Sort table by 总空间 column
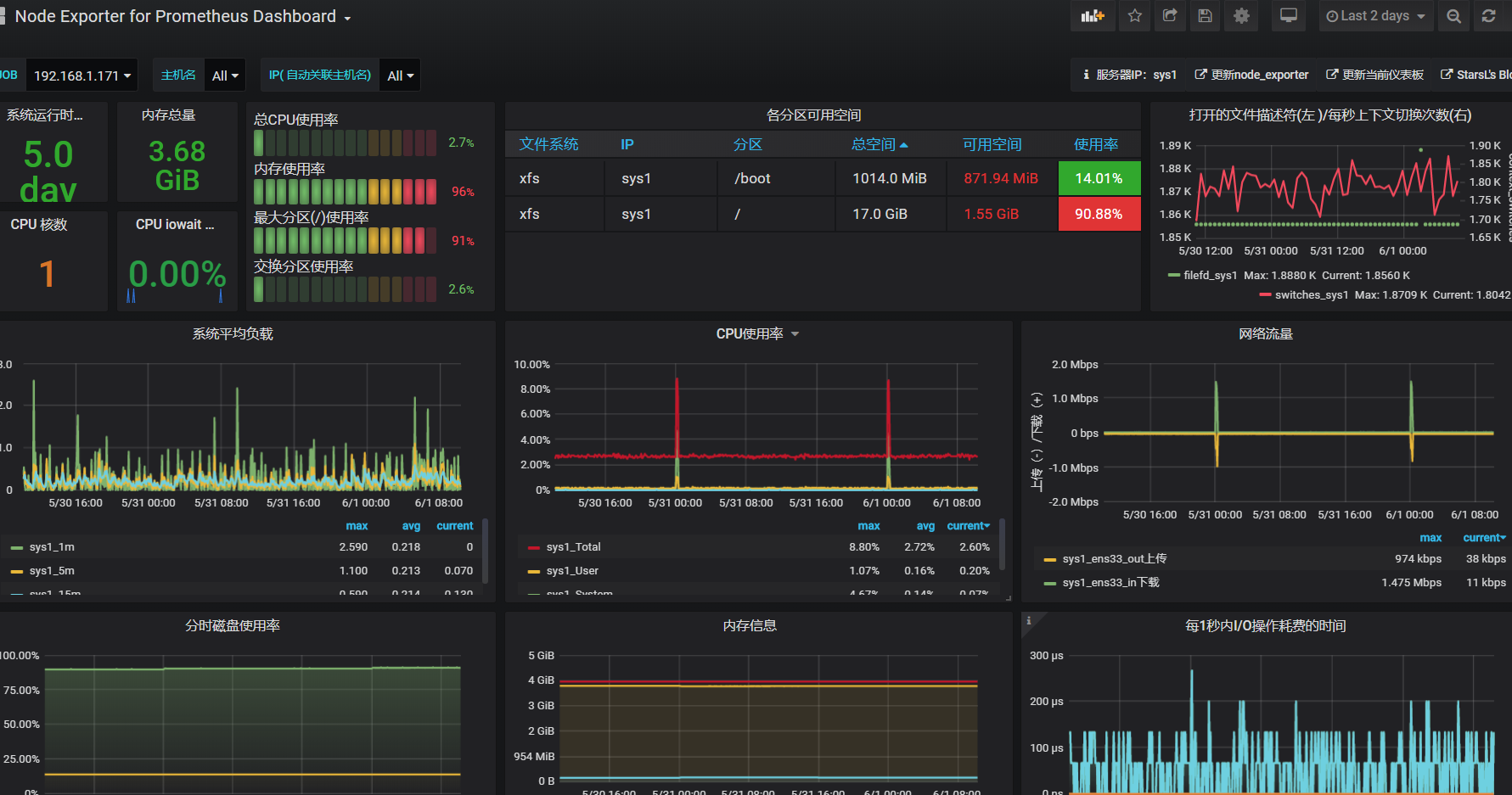Image resolution: width=1512 pixels, height=795 pixels. click(x=880, y=144)
